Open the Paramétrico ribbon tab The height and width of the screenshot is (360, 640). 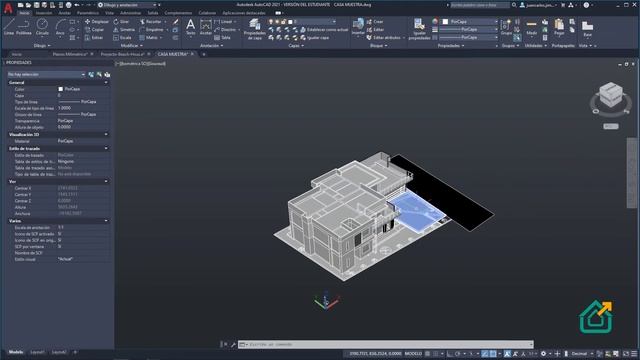[x=88, y=13]
